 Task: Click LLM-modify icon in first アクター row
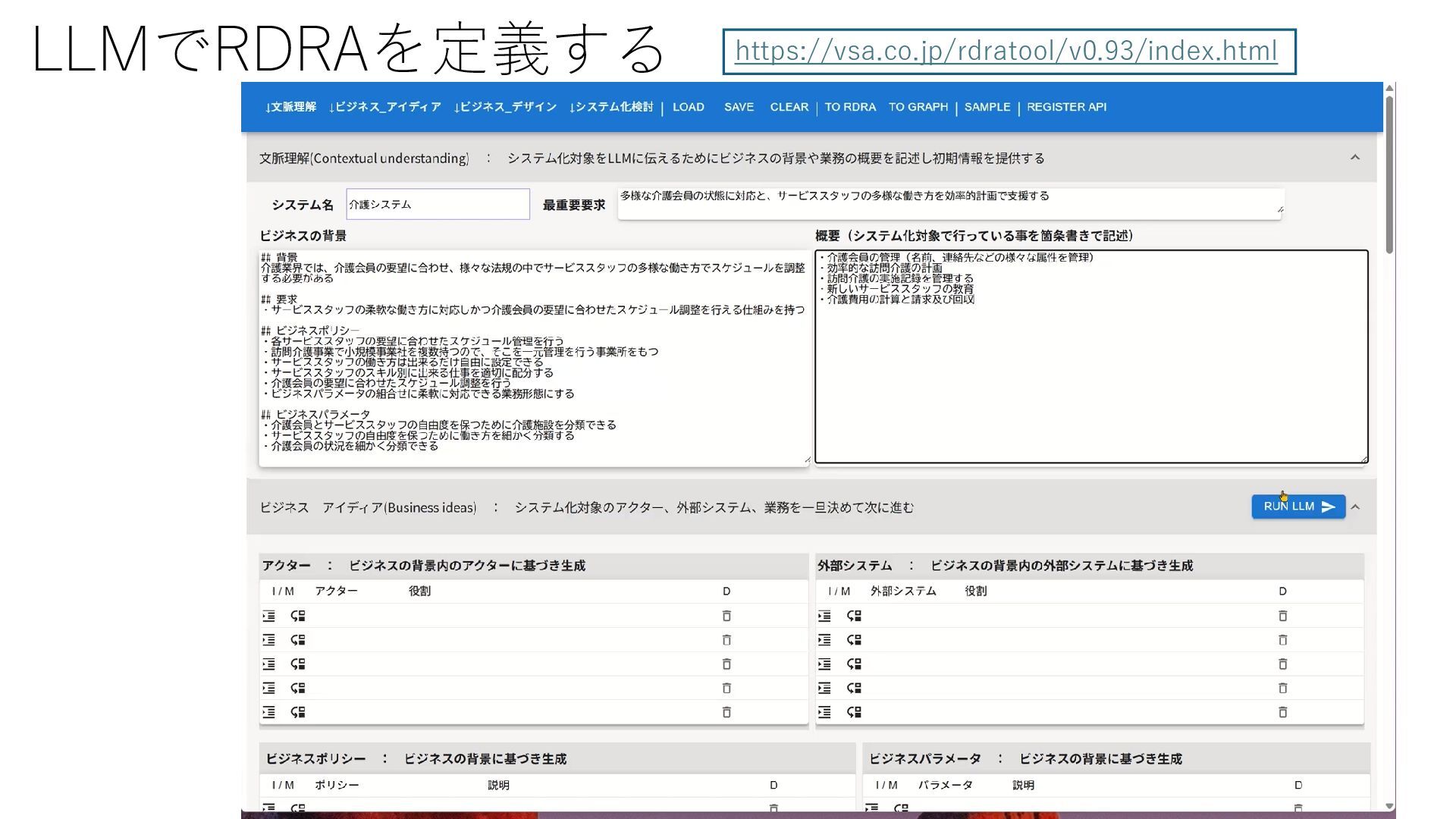tap(298, 616)
